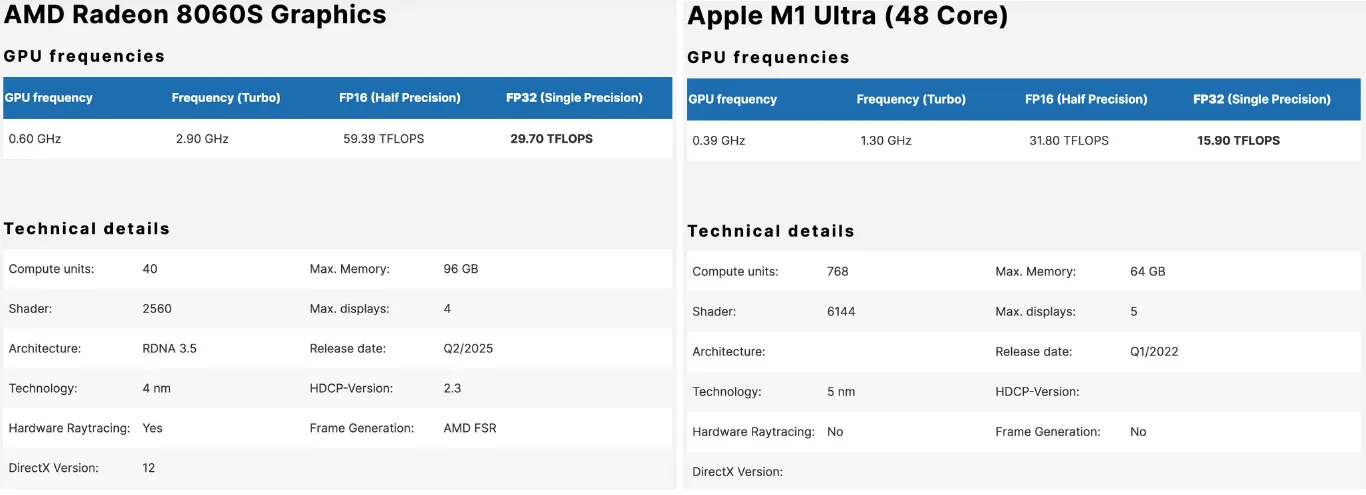This screenshot has width=1366, height=495.
Task: Click "FP32 (Single Precision)" header in AMD table
Action: click(575, 98)
